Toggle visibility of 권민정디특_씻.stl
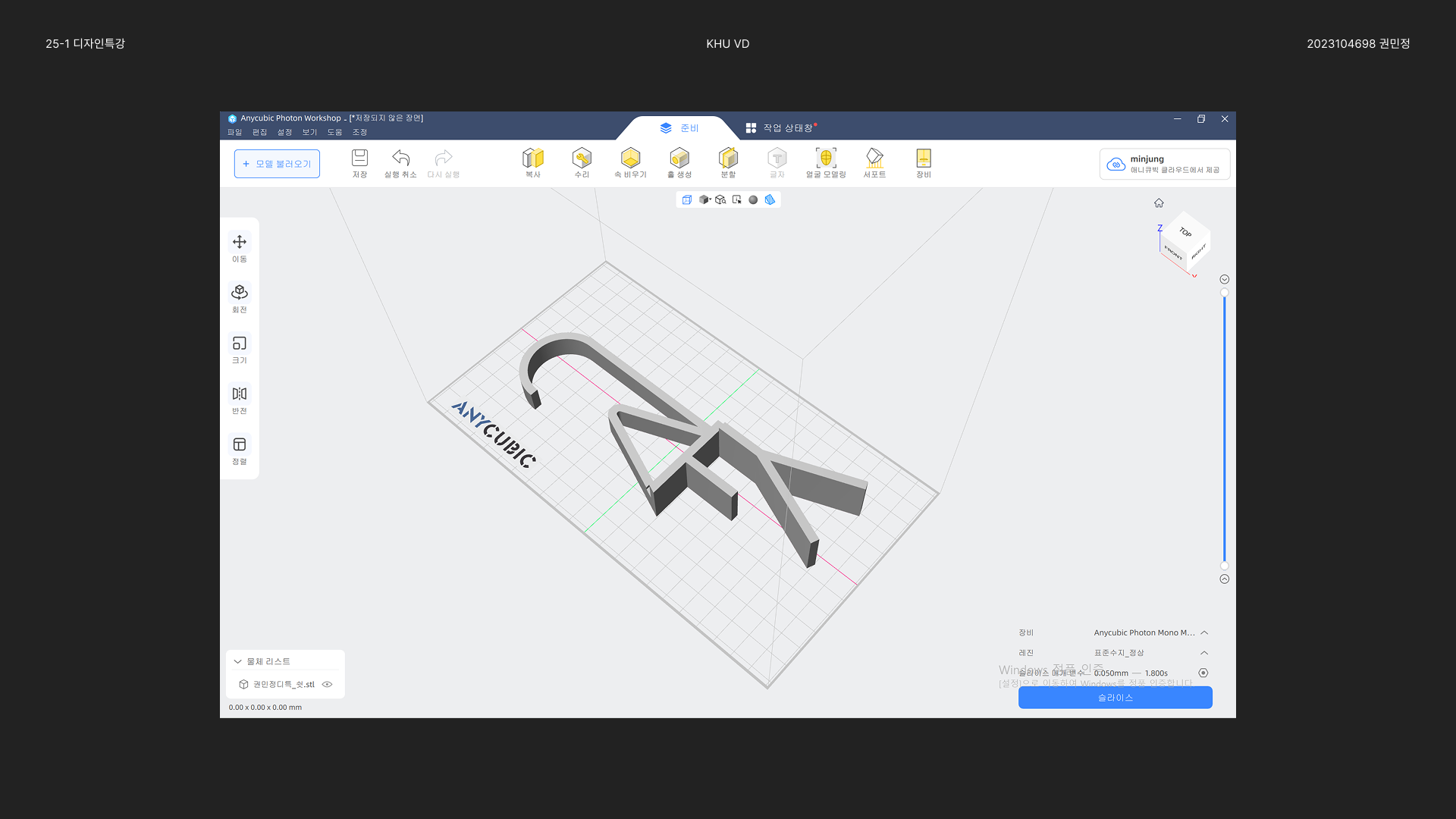Screen dimensions: 1456x819 tap(328, 684)
